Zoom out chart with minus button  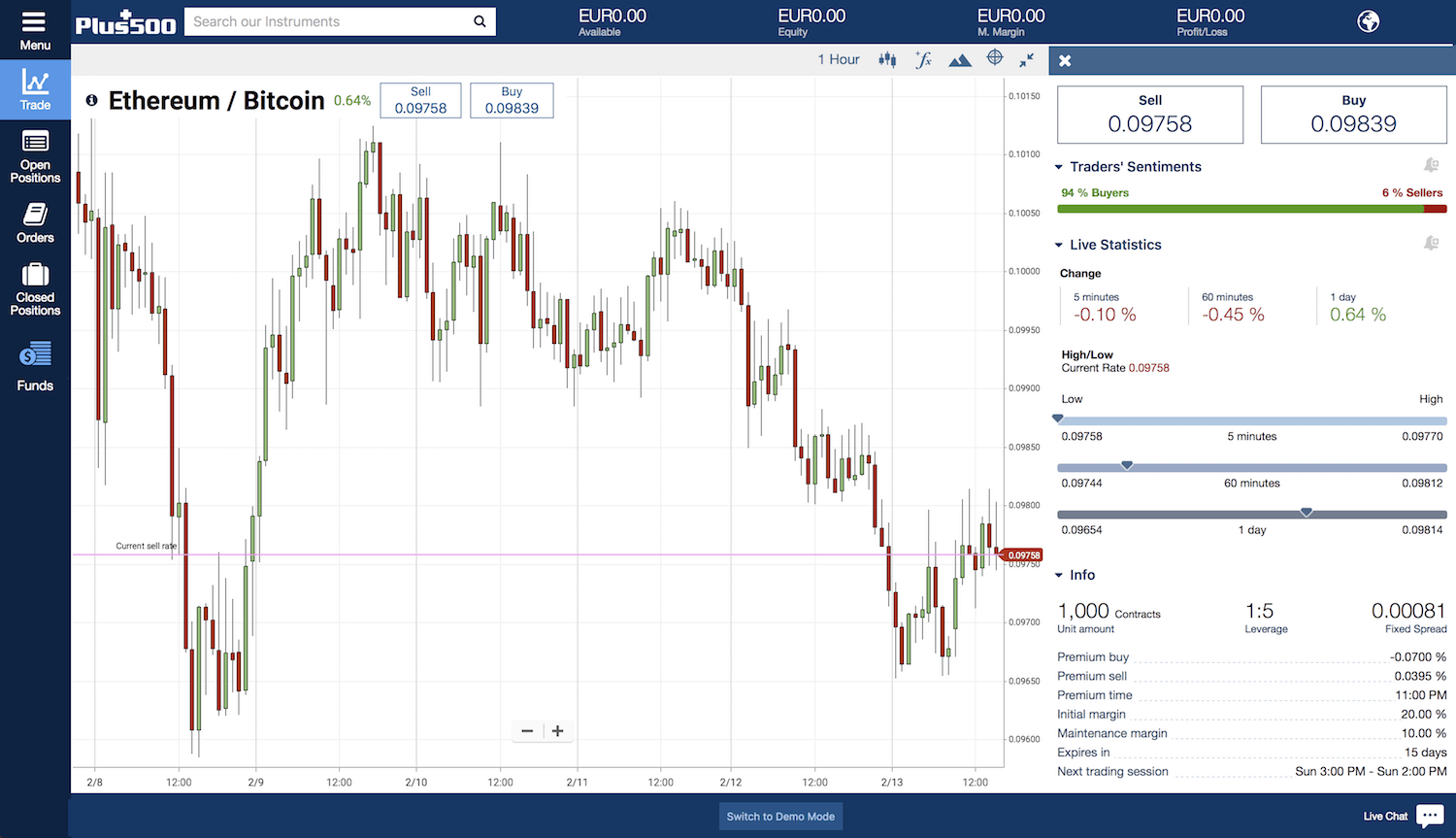pos(527,731)
